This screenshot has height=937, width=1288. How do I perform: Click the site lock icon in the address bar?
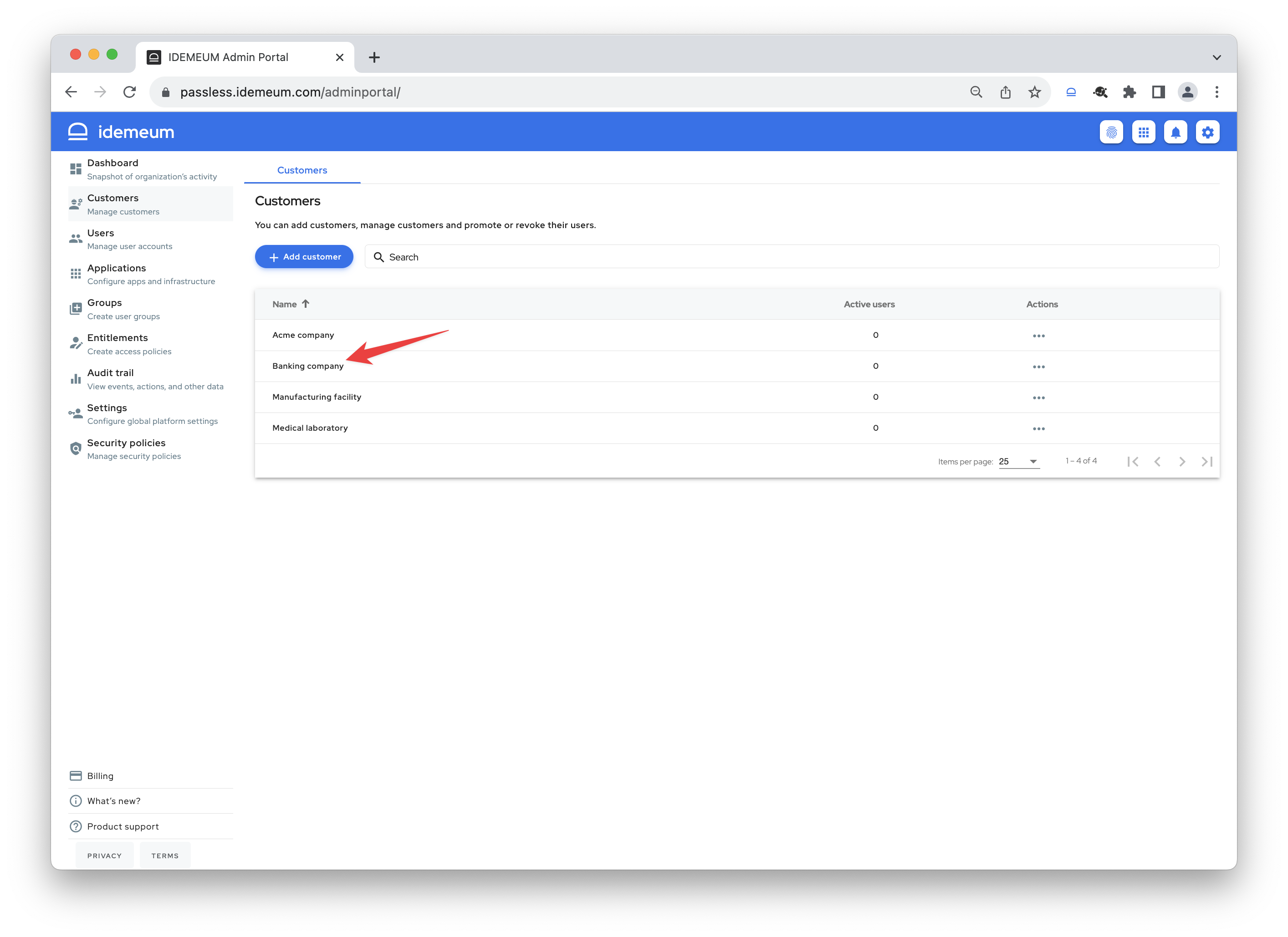pos(166,92)
